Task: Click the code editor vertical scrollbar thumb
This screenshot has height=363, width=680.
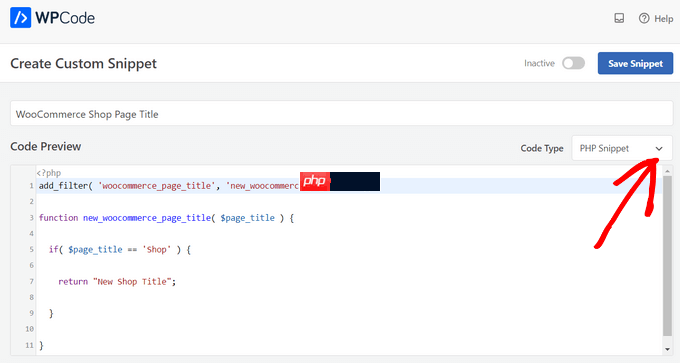Action: [x=667, y=256]
